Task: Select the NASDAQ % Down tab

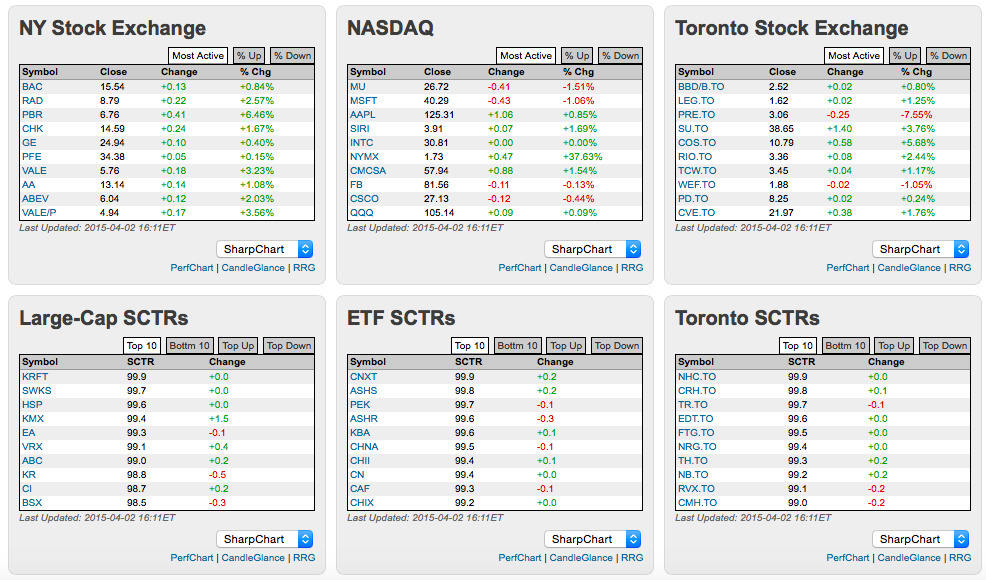Action: (x=621, y=56)
